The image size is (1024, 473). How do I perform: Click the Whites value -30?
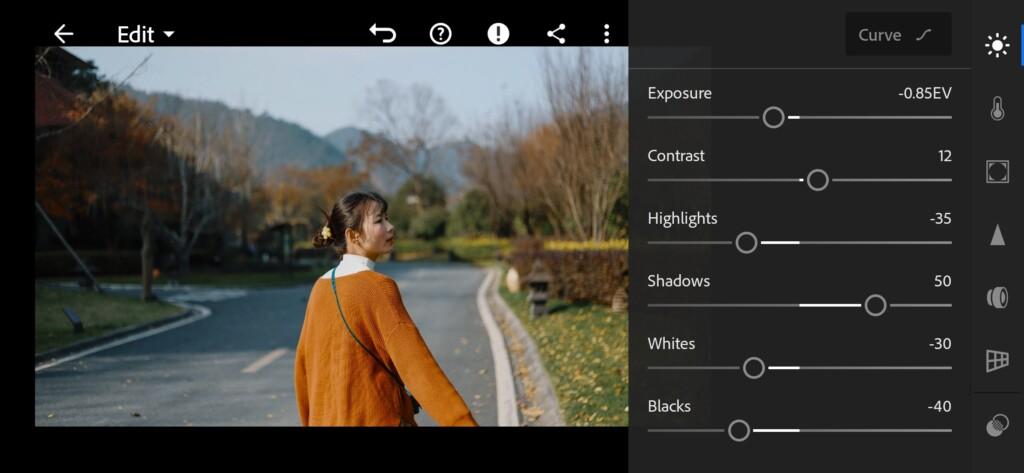click(x=940, y=344)
